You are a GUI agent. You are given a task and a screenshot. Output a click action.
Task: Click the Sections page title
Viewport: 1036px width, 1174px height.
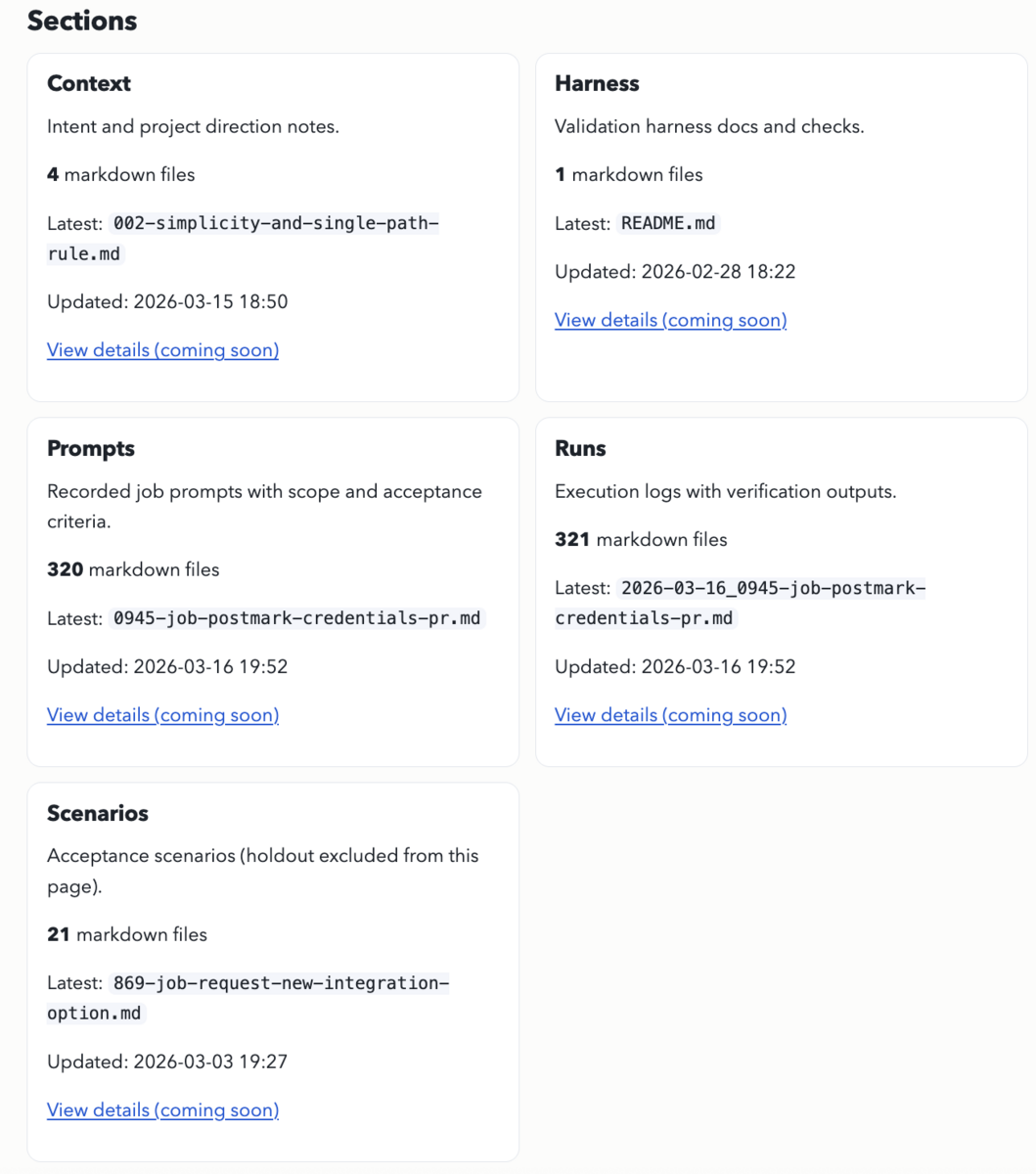click(x=82, y=21)
